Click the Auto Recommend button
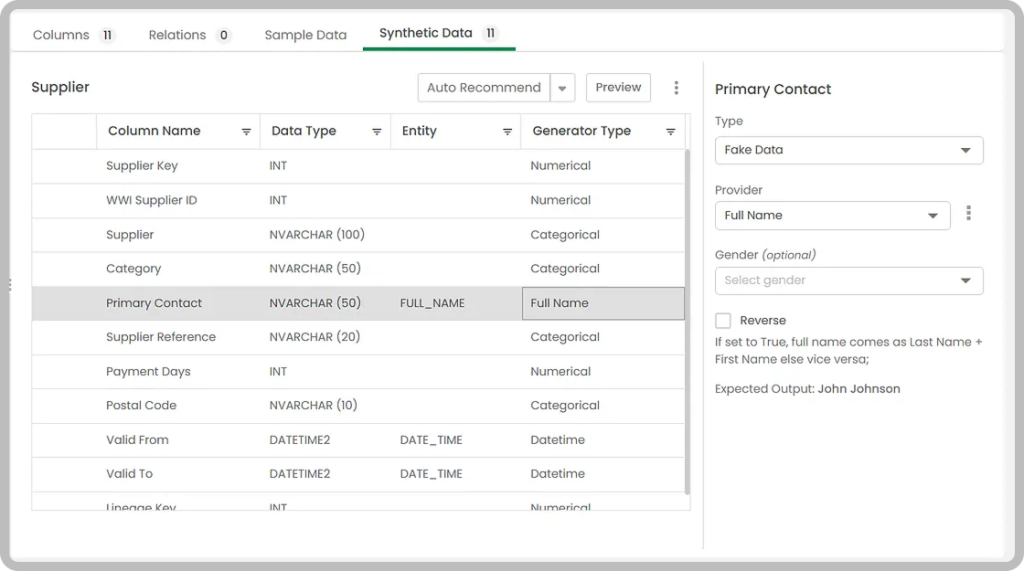 [x=484, y=88]
